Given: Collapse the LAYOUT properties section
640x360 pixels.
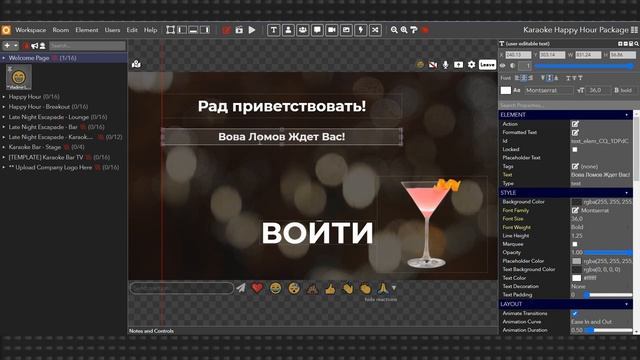Looking at the screenshot, I should pos(627,304).
